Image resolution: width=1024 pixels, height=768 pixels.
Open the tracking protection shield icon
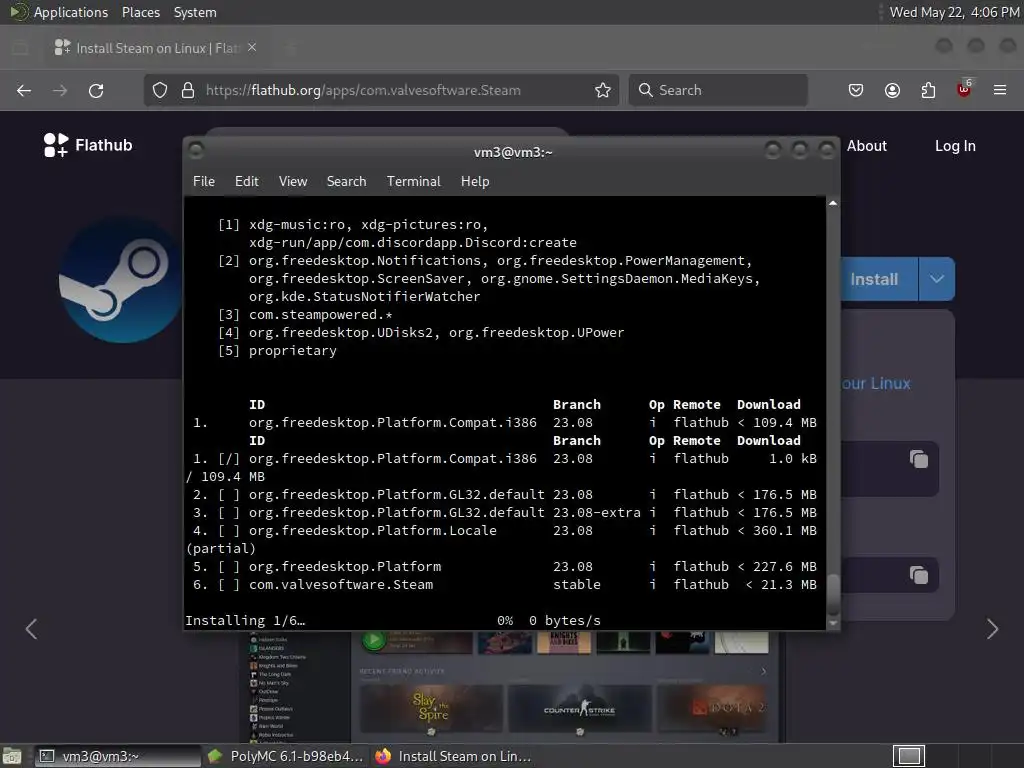(x=160, y=90)
